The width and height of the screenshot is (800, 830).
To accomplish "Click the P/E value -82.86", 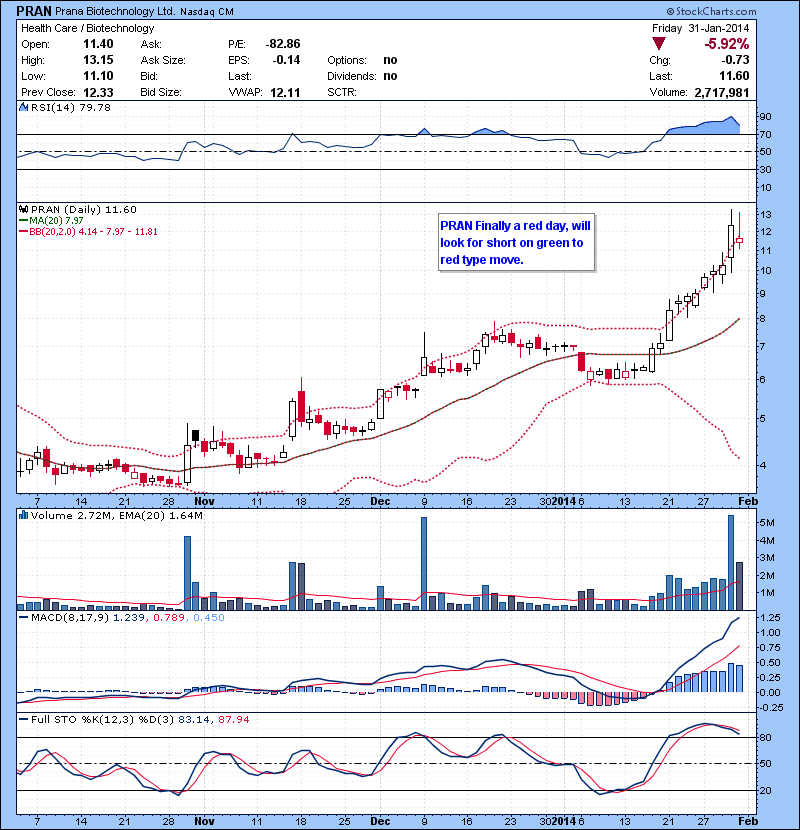I will pyautogui.click(x=283, y=44).
